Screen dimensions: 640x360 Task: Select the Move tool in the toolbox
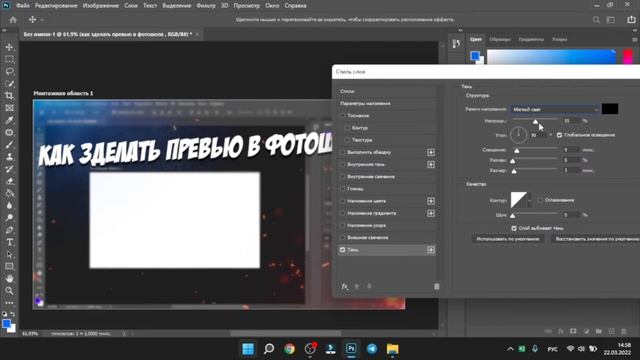(9, 47)
